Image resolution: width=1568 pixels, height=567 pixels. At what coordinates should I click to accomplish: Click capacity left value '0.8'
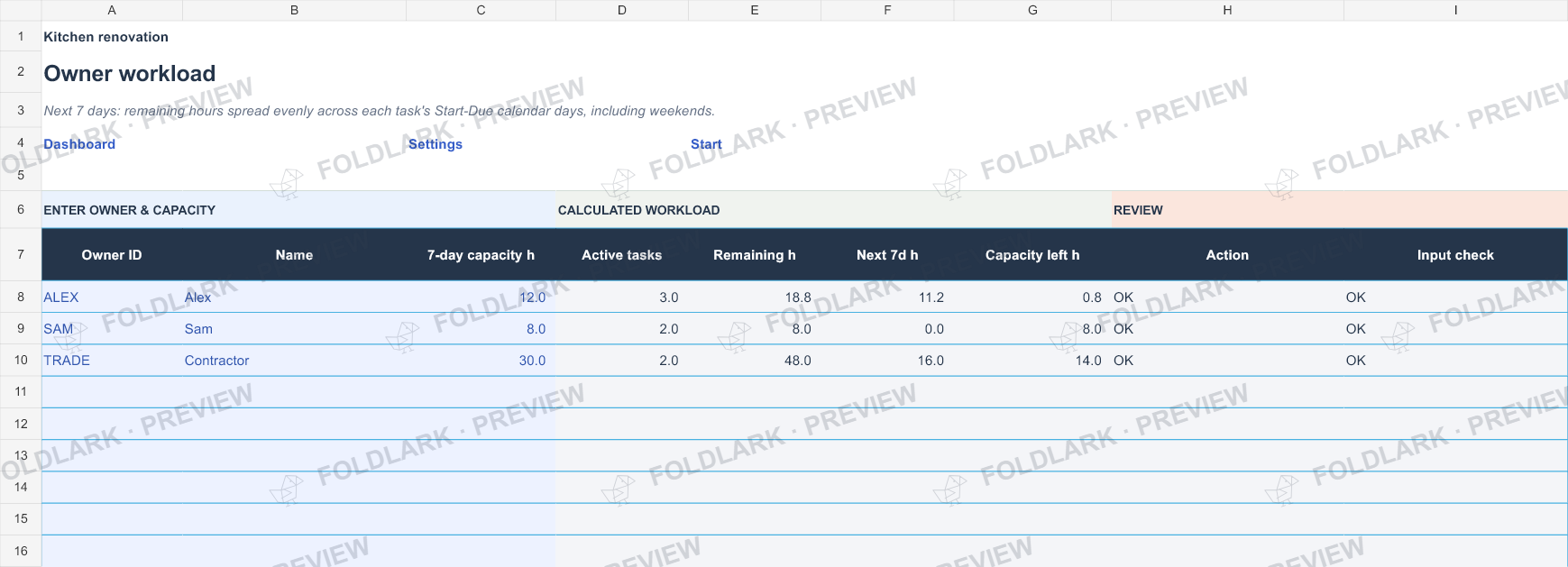1092,297
